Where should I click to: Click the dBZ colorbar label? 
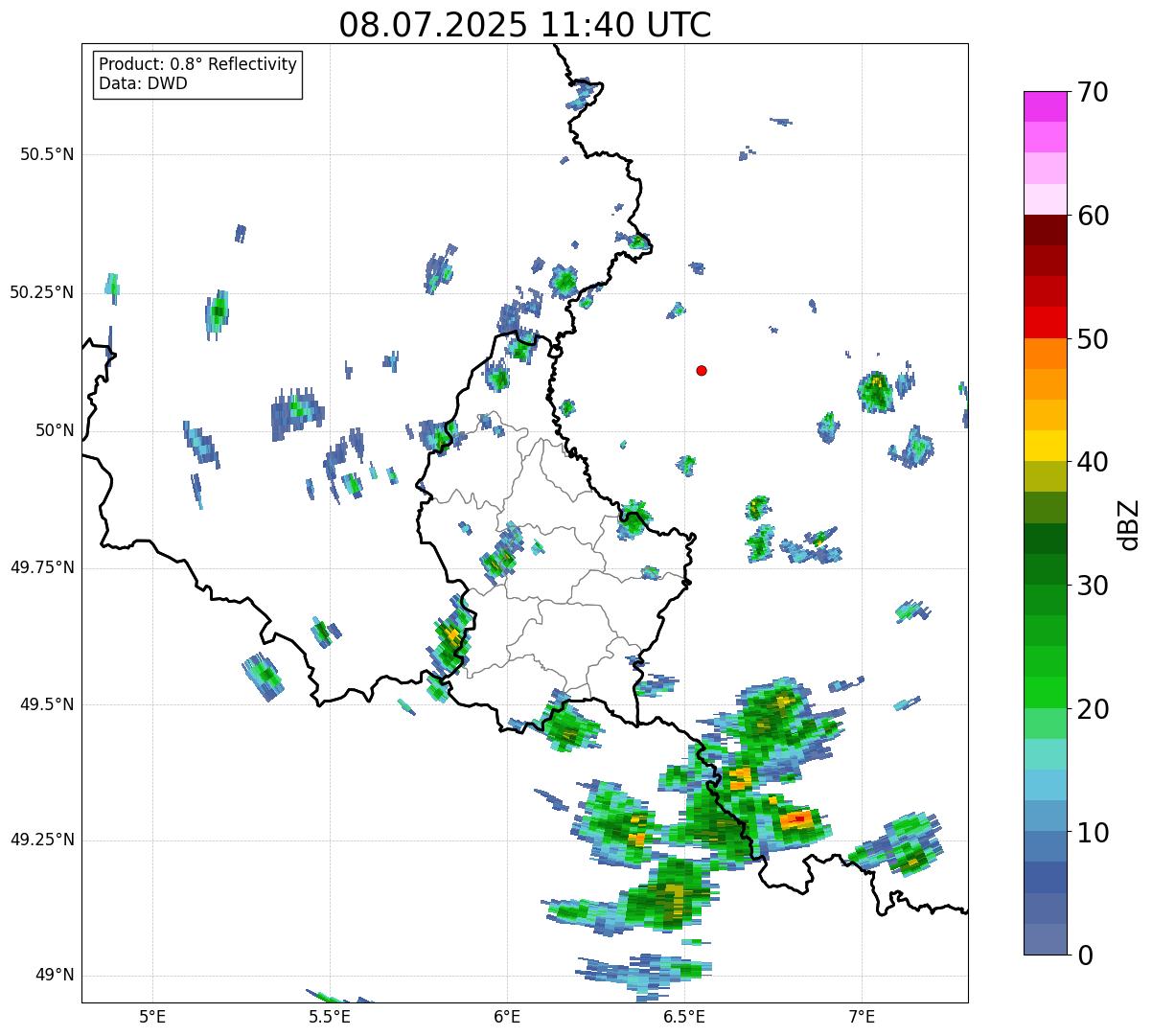point(1129,523)
